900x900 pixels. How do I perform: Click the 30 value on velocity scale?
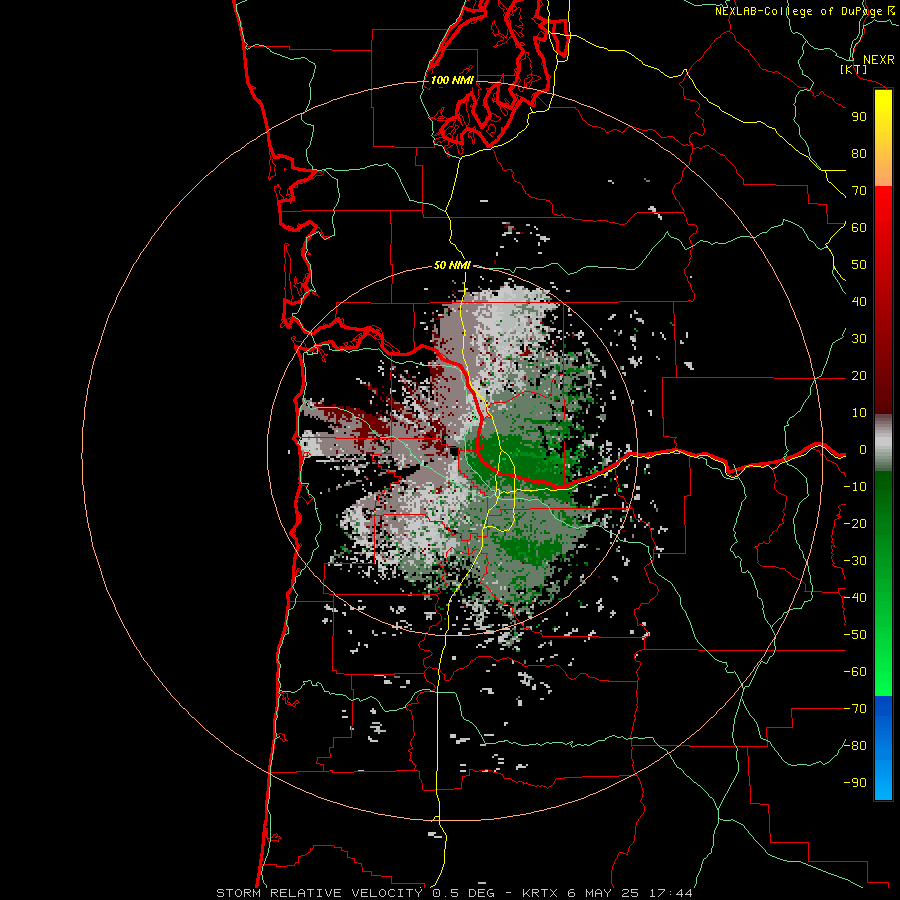pyautogui.click(x=859, y=339)
